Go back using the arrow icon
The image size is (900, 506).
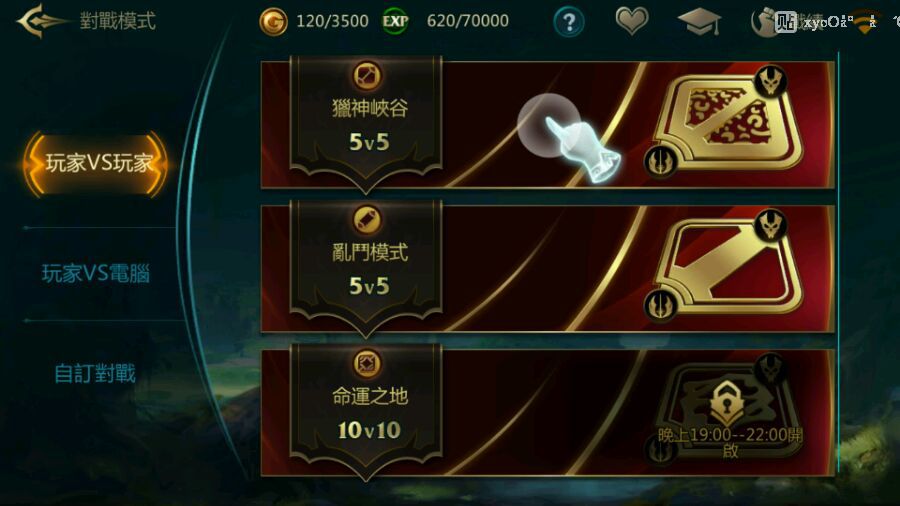[41, 21]
